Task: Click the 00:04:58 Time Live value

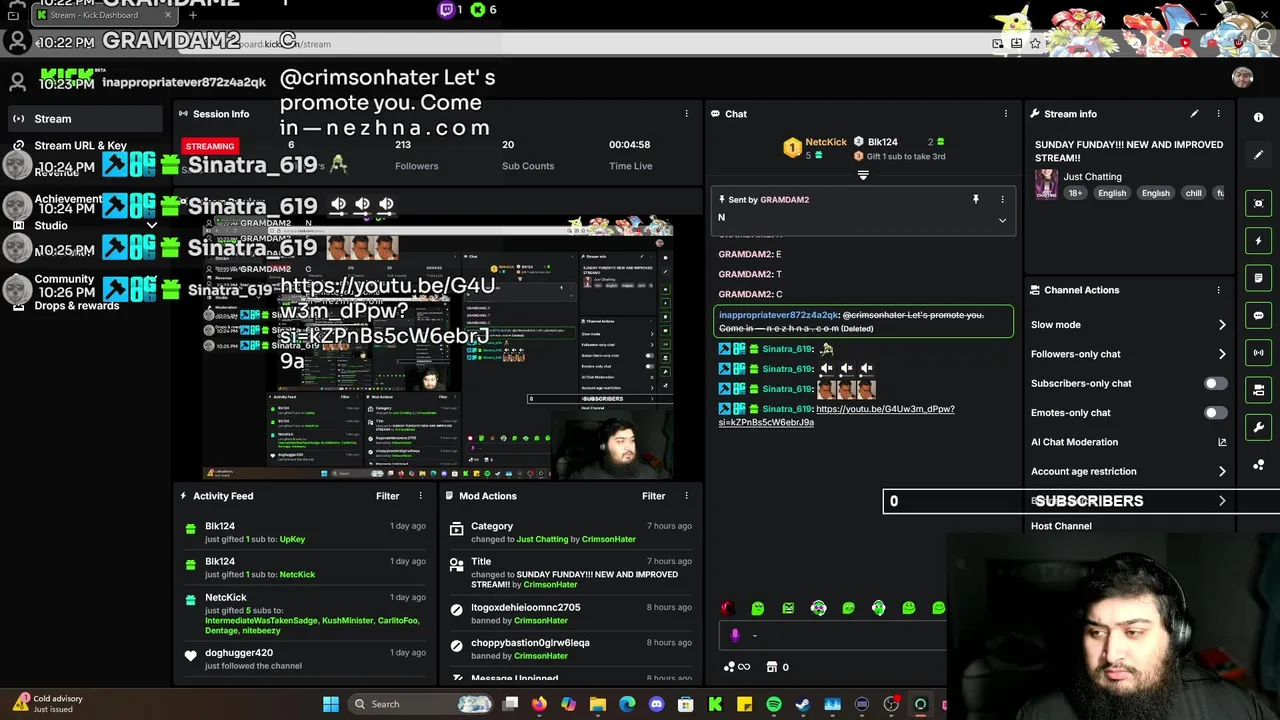Action: click(x=630, y=145)
